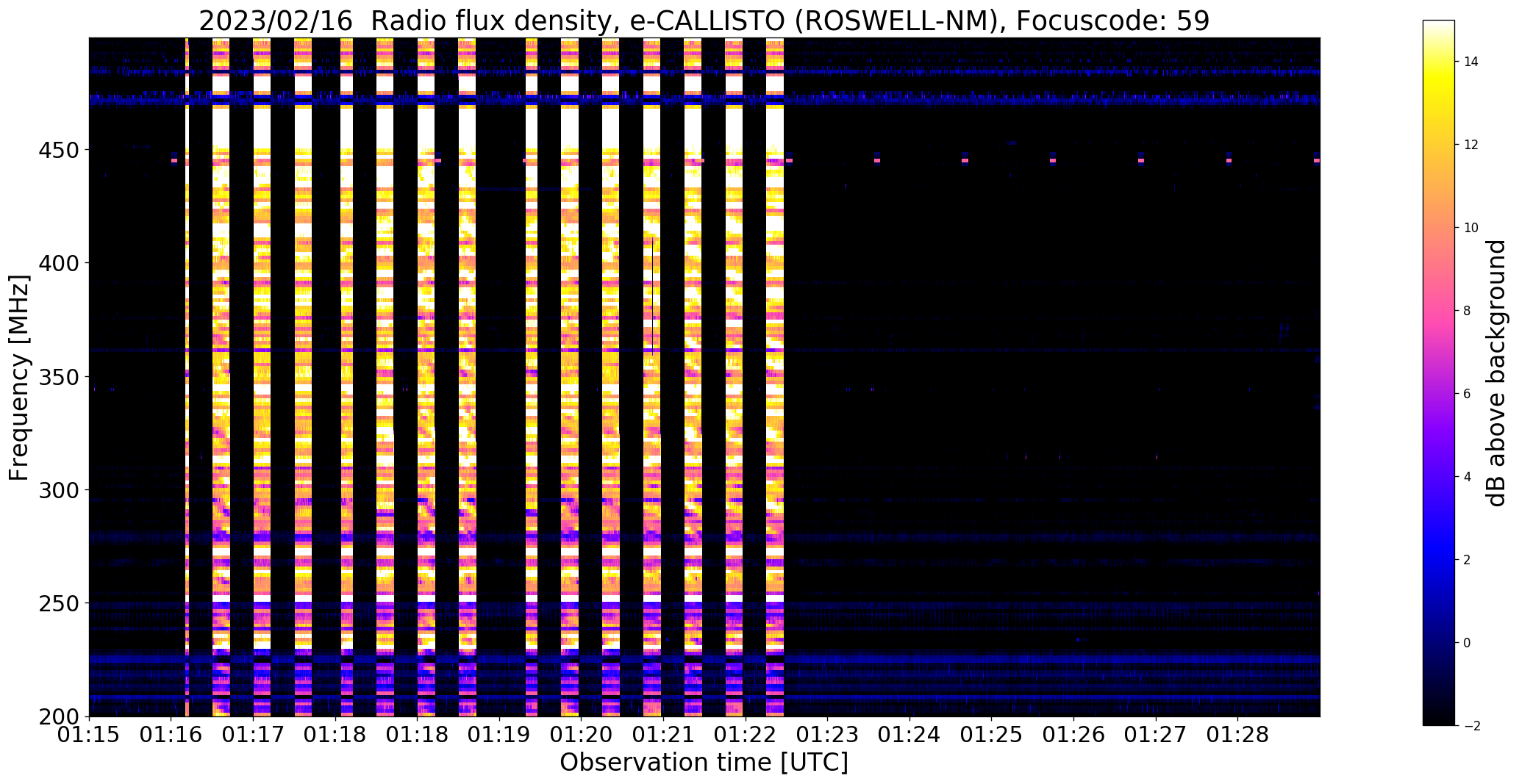Viewport: 1519px width, 784px height.
Task: Click the 250 frequency tick label
Action: coord(59,603)
